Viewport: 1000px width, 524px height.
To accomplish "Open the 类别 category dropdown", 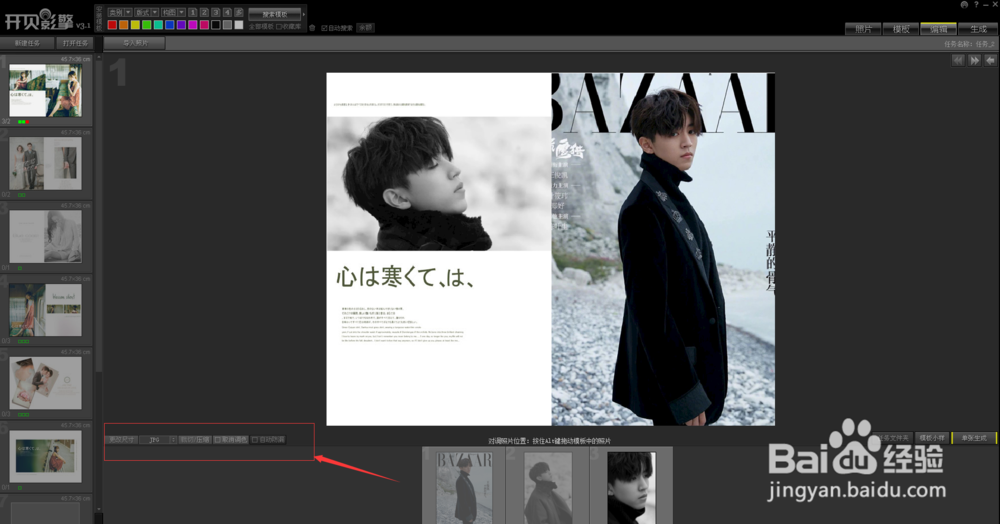I will (x=119, y=13).
